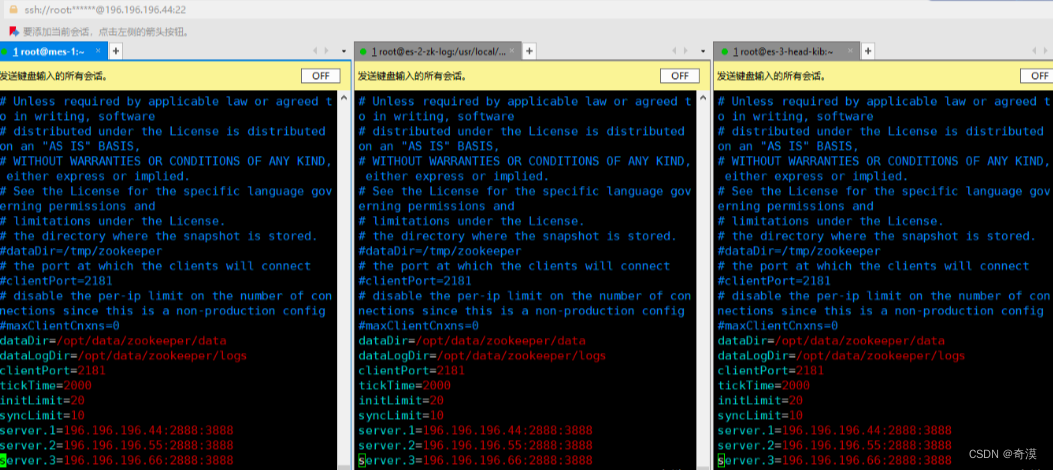This screenshot has height=470, width=1053.
Task: Click dataLogDir line in second pane
Action: pyautogui.click(x=482, y=355)
